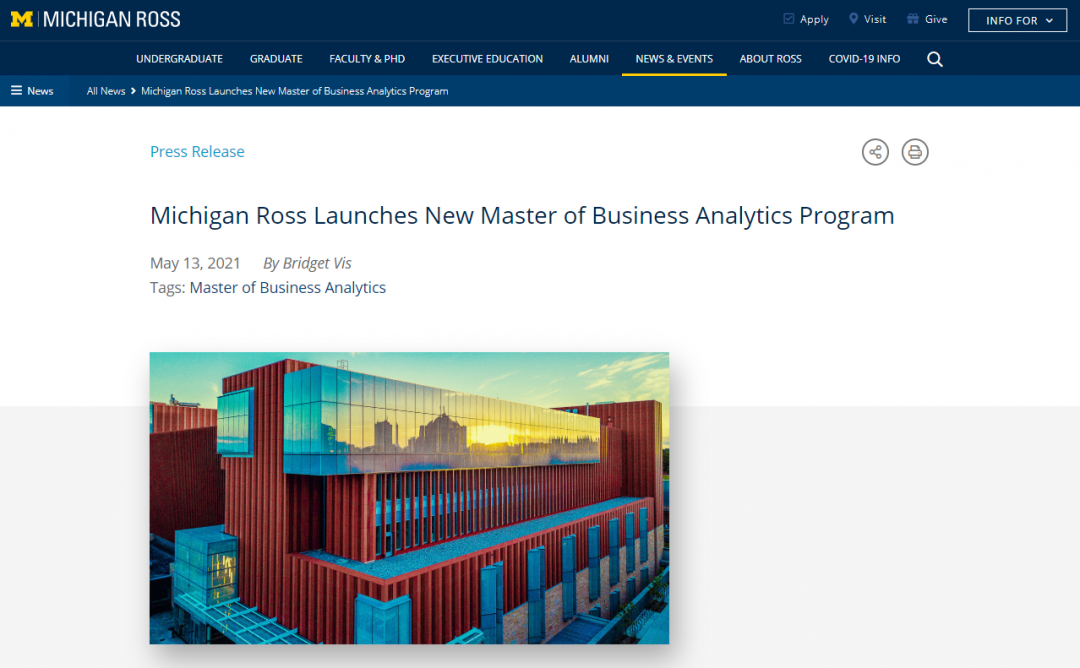Viewport: 1080px width, 668px height.
Task: Open the Undergraduate menu
Action: click(x=179, y=59)
